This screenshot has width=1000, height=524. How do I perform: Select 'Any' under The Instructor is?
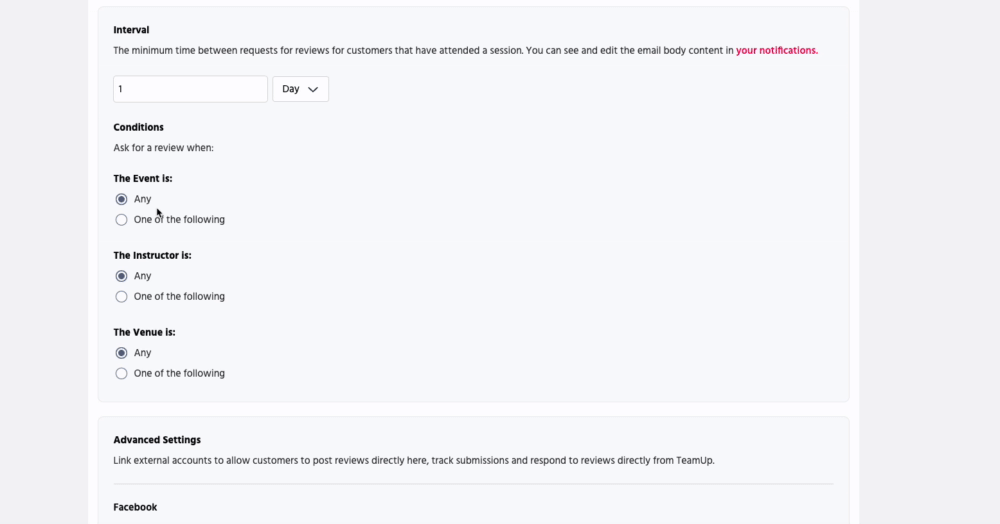pos(122,276)
